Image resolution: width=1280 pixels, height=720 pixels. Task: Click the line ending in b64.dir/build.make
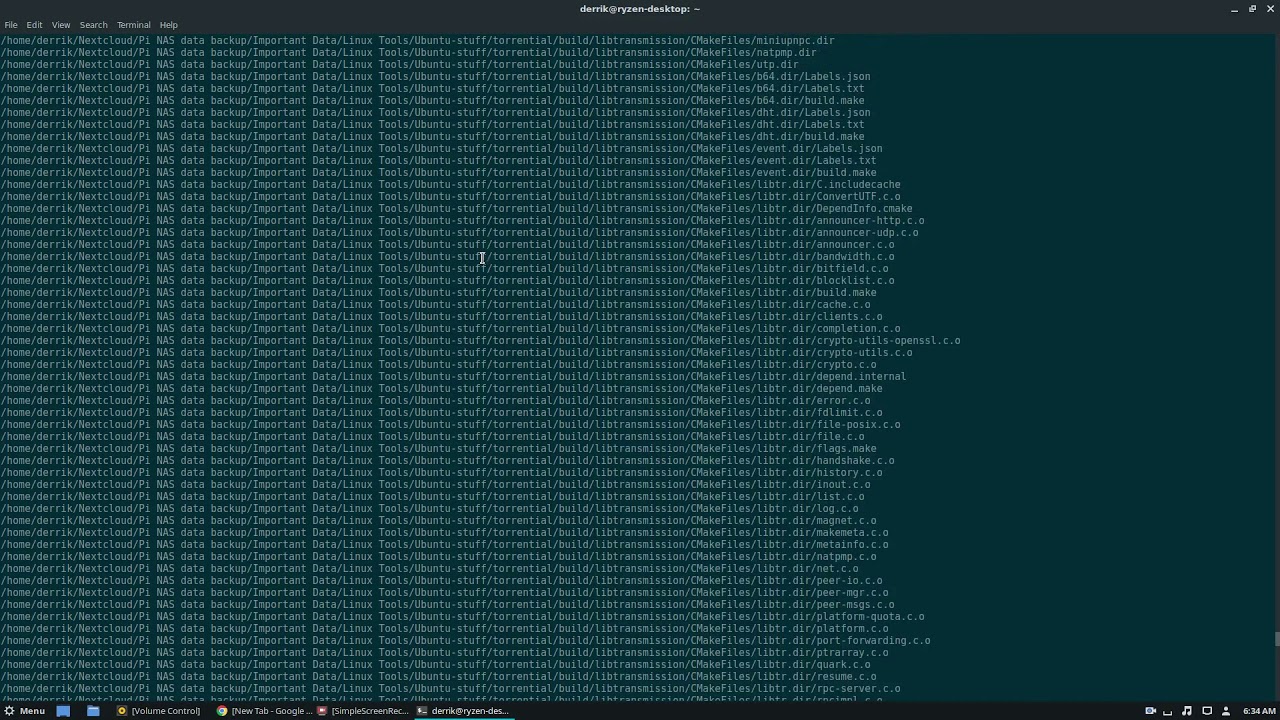[432, 100]
